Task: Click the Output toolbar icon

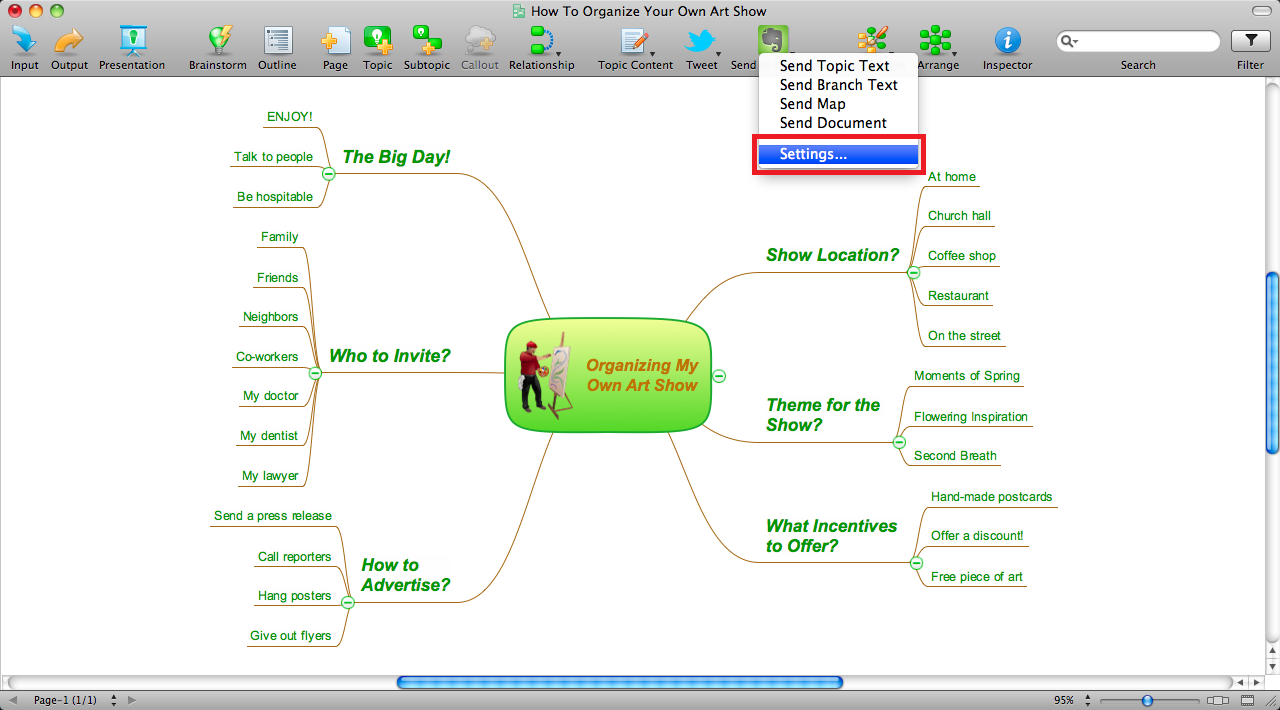Action: pyautogui.click(x=69, y=41)
